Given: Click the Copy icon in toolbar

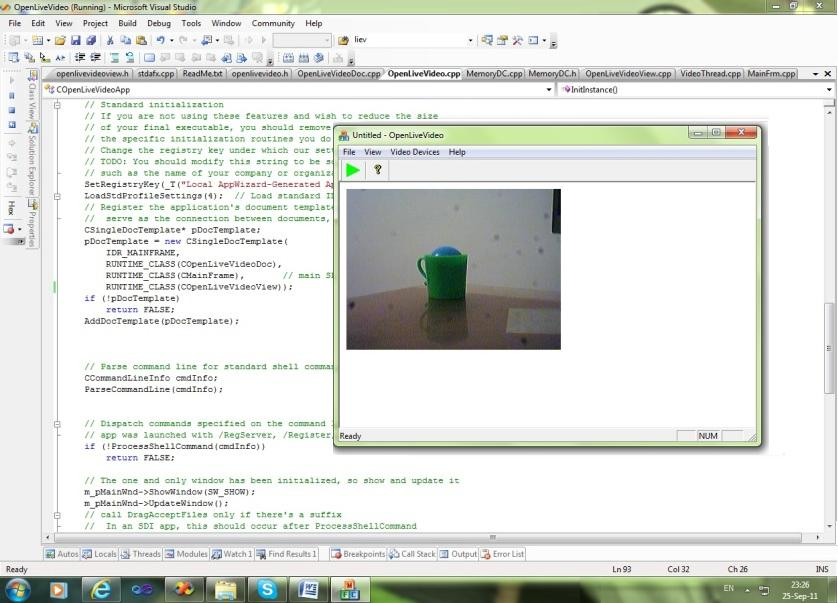Looking at the screenshot, I should click(126, 40).
